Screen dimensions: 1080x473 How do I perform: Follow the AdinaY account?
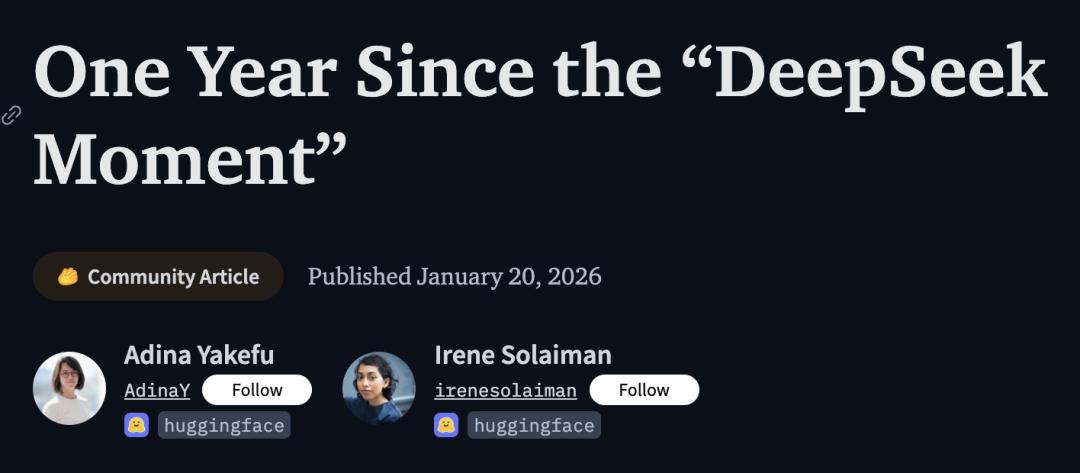tap(257, 390)
